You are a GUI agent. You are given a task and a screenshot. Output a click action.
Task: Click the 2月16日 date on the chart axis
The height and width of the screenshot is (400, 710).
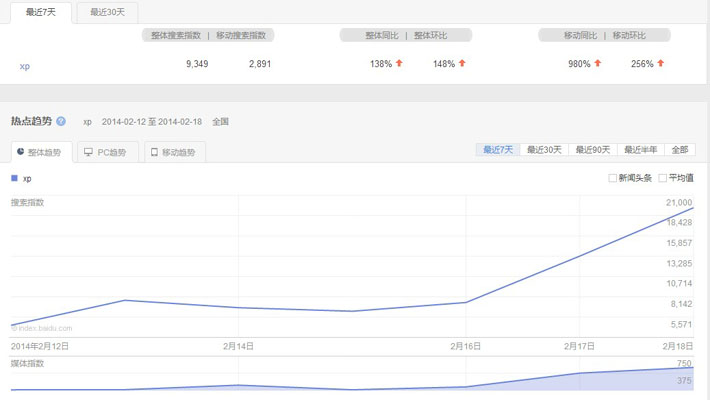click(x=466, y=346)
